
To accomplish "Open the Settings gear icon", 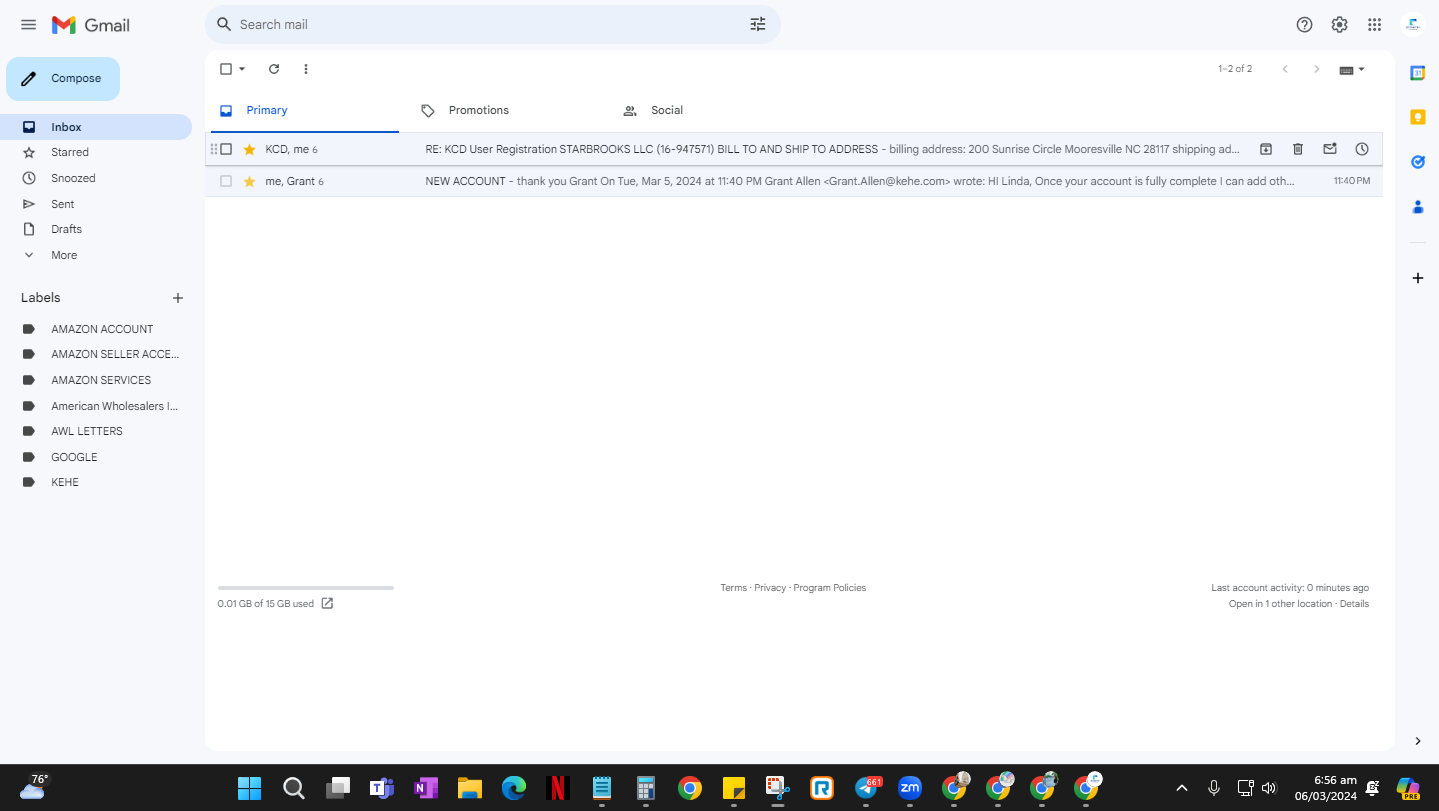I will click(x=1339, y=25).
